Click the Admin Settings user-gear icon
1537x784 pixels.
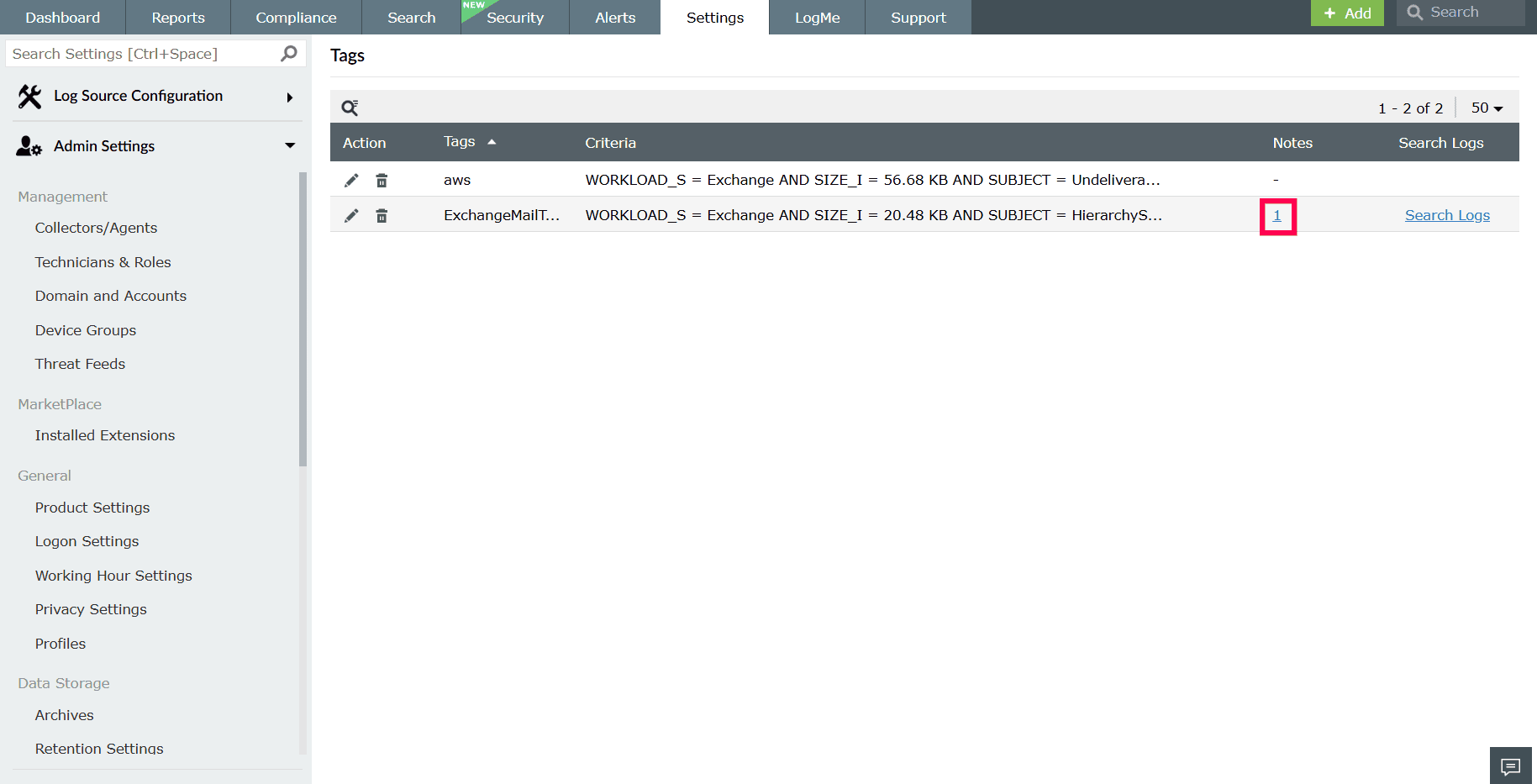pyautogui.click(x=29, y=146)
